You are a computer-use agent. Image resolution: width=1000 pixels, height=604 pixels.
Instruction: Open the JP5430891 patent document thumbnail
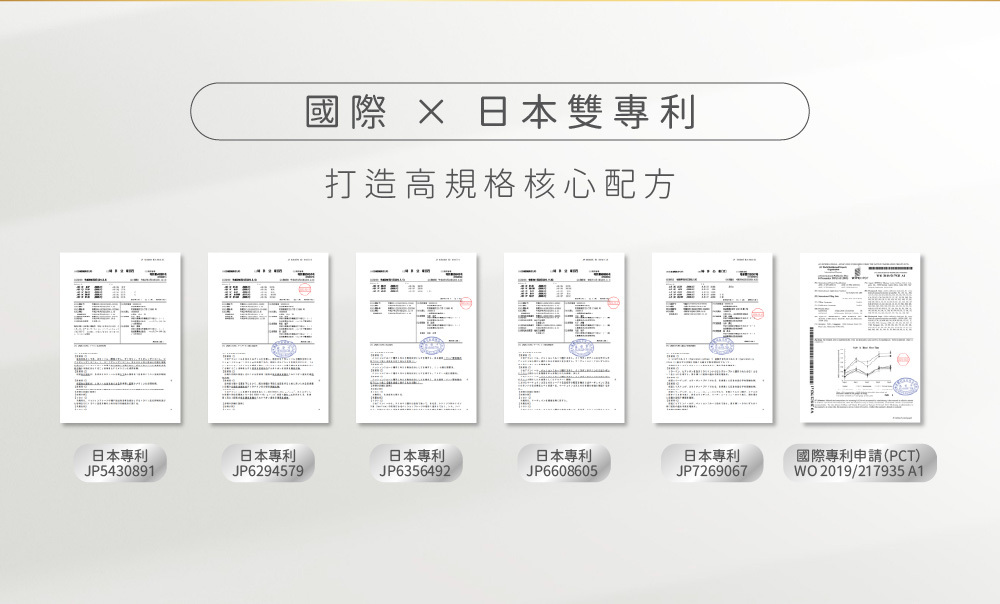coord(121,338)
